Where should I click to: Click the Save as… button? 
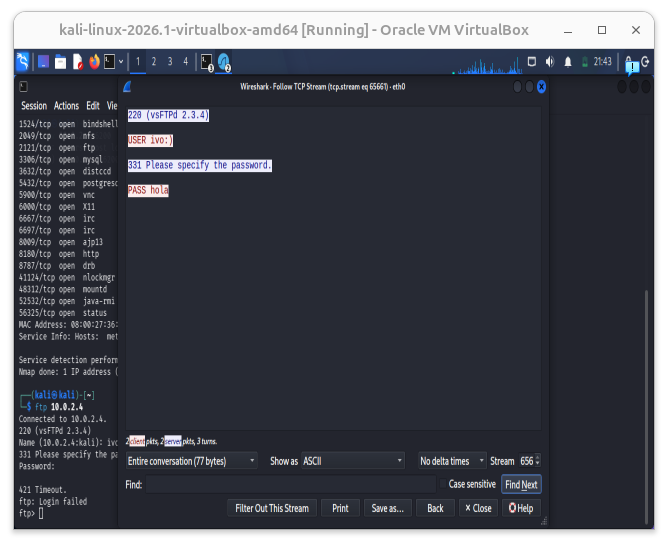pos(388,509)
